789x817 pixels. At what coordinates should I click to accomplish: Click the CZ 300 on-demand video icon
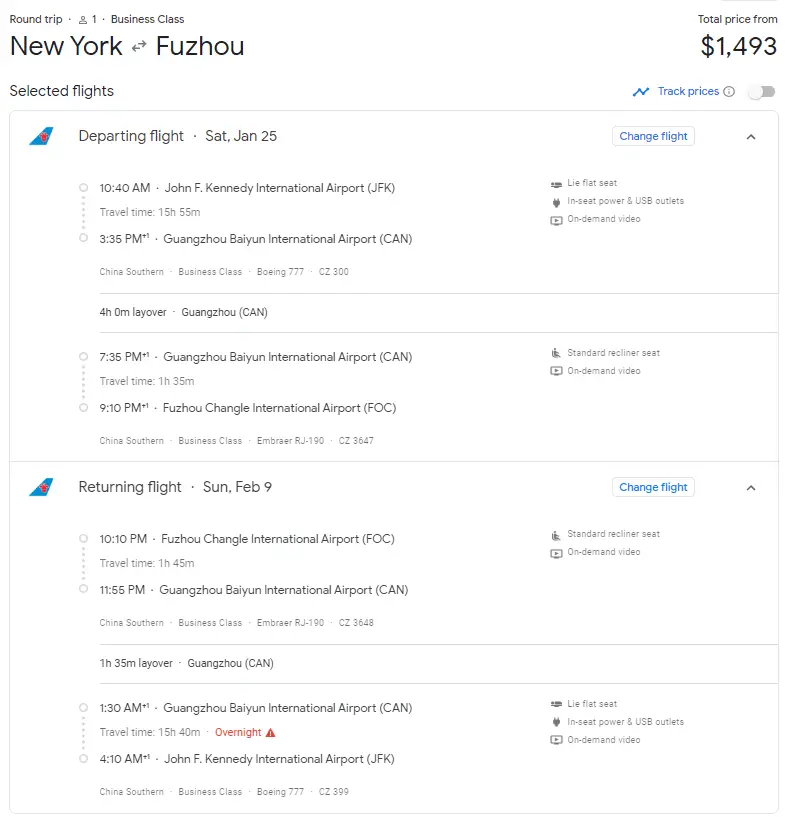[x=557, y=220]
